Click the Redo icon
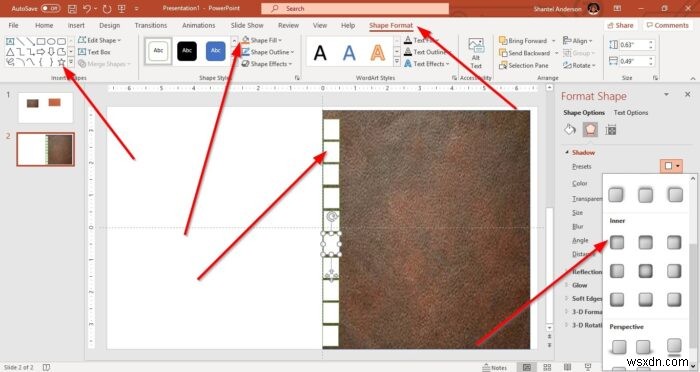This screenshot has width=700, height=372. pyautogui.click(x=107, y=8)
